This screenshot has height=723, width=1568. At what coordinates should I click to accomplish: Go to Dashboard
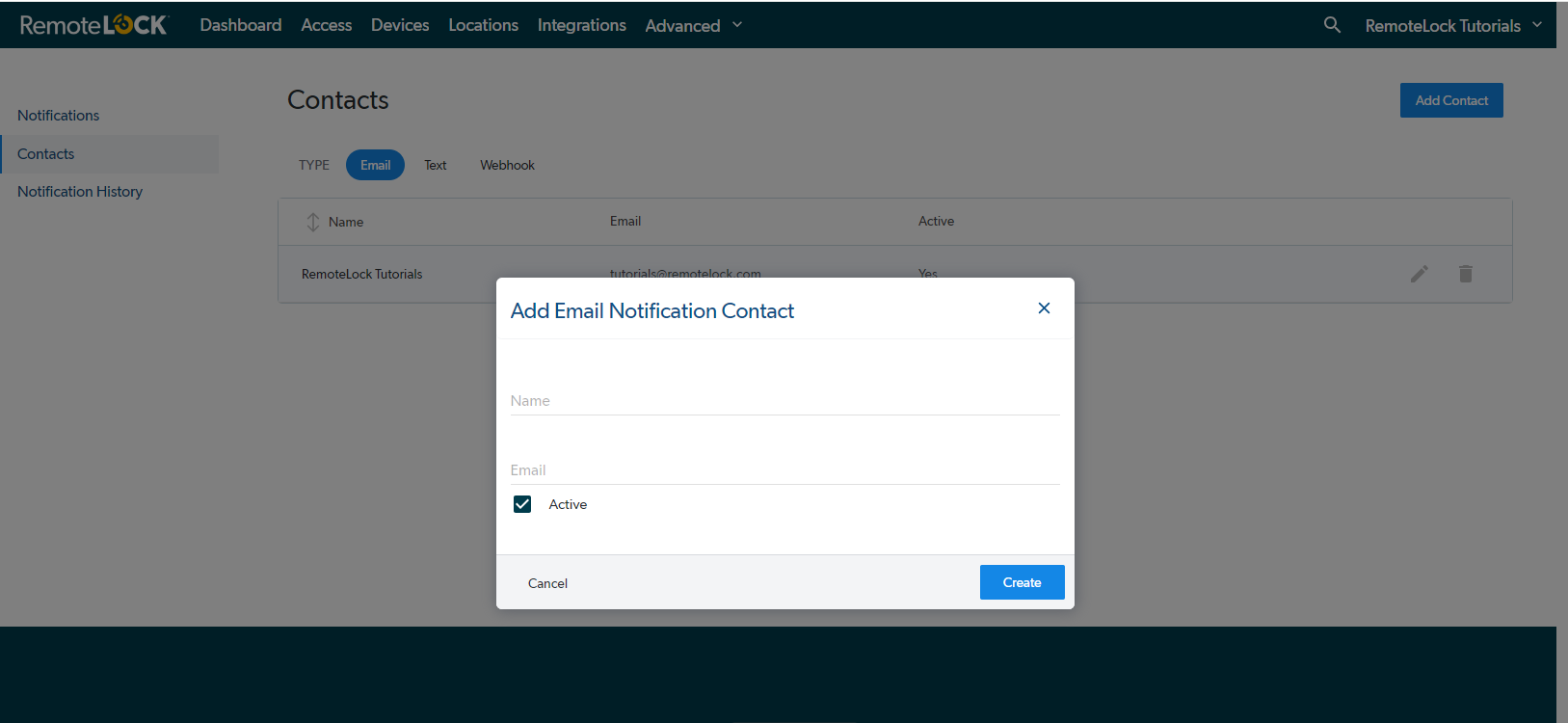tap(241, 25)
